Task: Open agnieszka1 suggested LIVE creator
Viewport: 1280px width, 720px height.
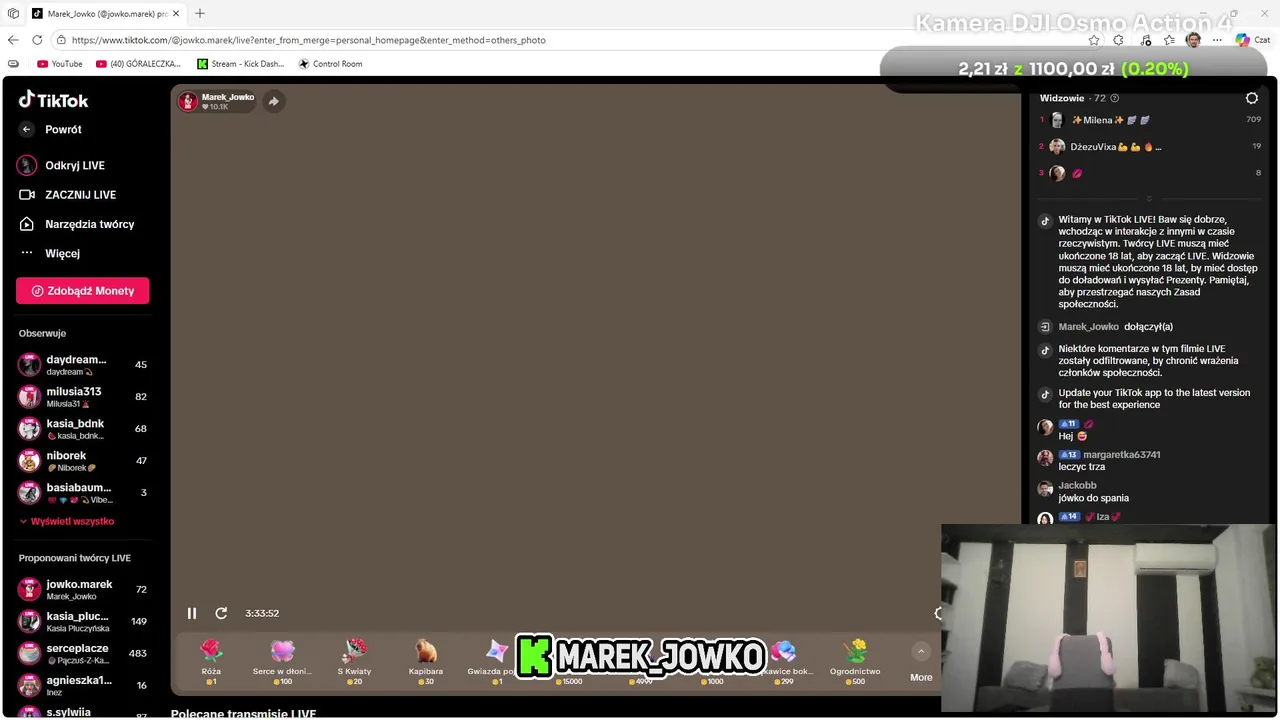Action: pos(82,685)
